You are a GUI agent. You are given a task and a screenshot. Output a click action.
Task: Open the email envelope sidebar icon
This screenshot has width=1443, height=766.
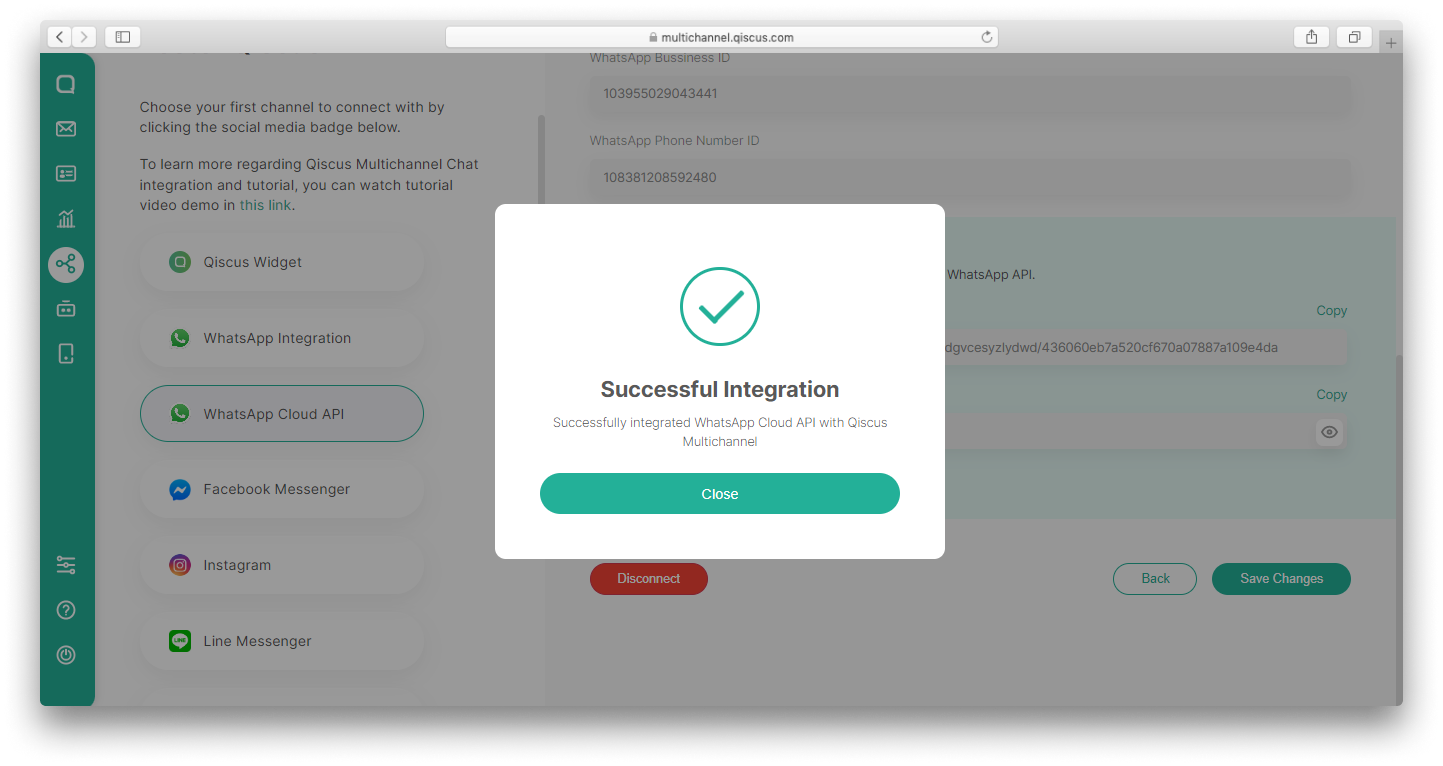(x=66, y=129)
